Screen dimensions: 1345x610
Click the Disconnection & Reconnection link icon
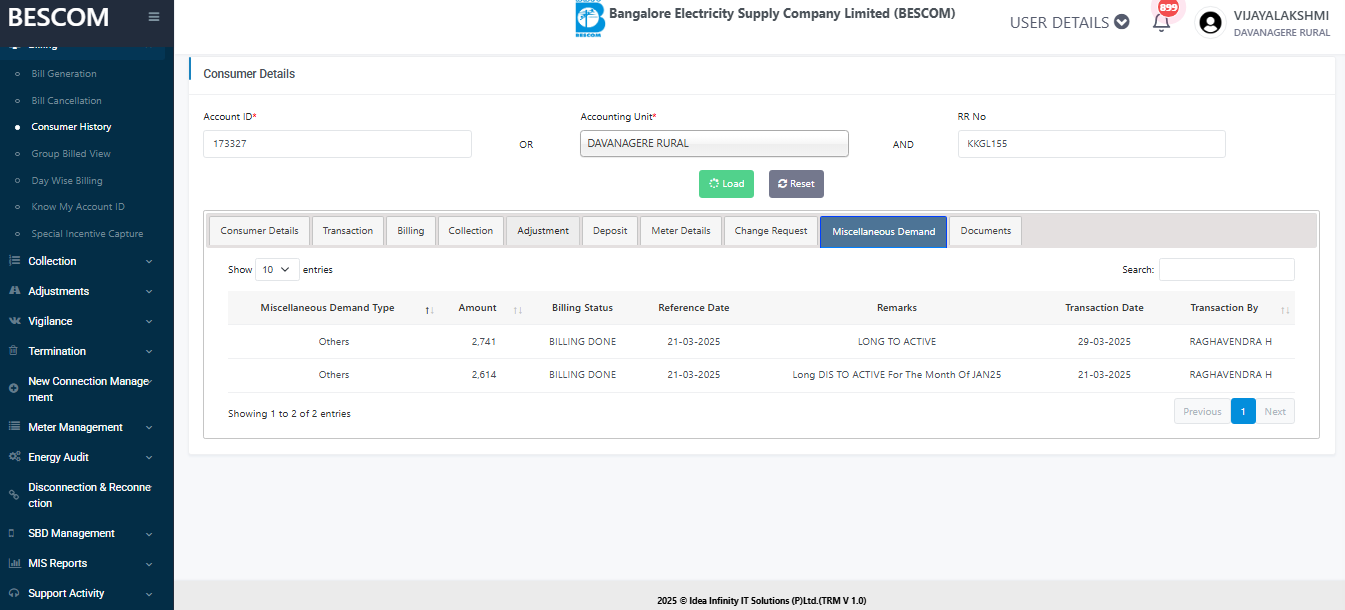pyautogui.click(x=14, y=494)
